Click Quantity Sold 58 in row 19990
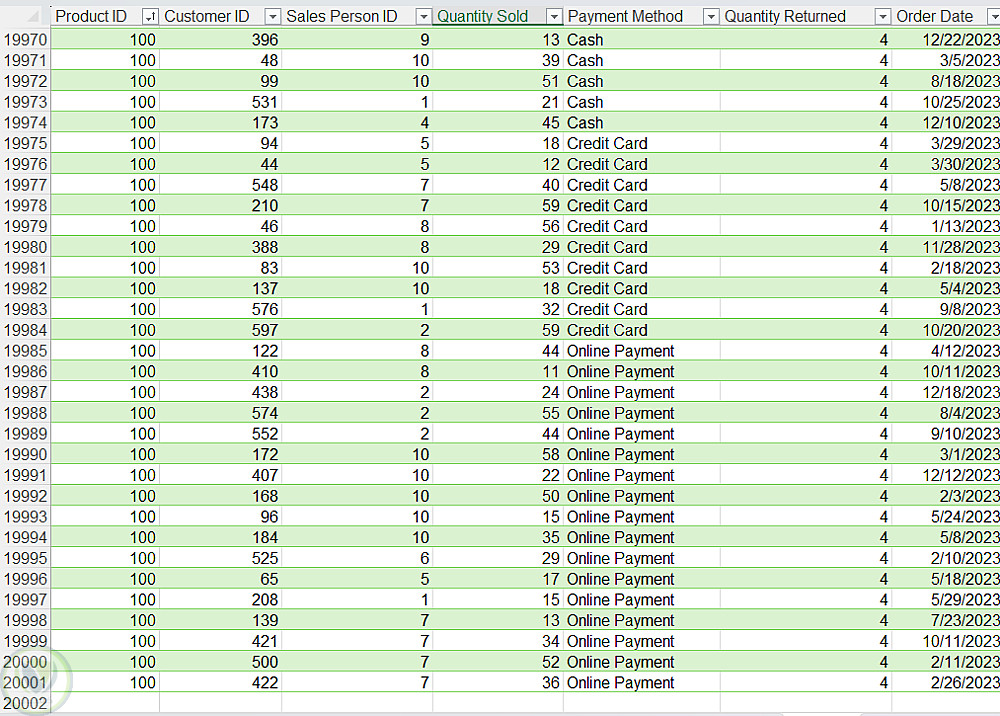Screen dimensions: 1000x716 (498, 455)
